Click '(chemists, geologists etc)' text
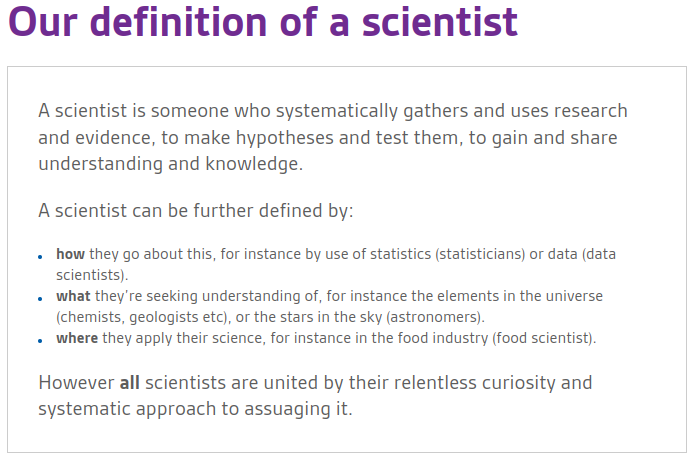692x457 pixels. coord(142,317)
